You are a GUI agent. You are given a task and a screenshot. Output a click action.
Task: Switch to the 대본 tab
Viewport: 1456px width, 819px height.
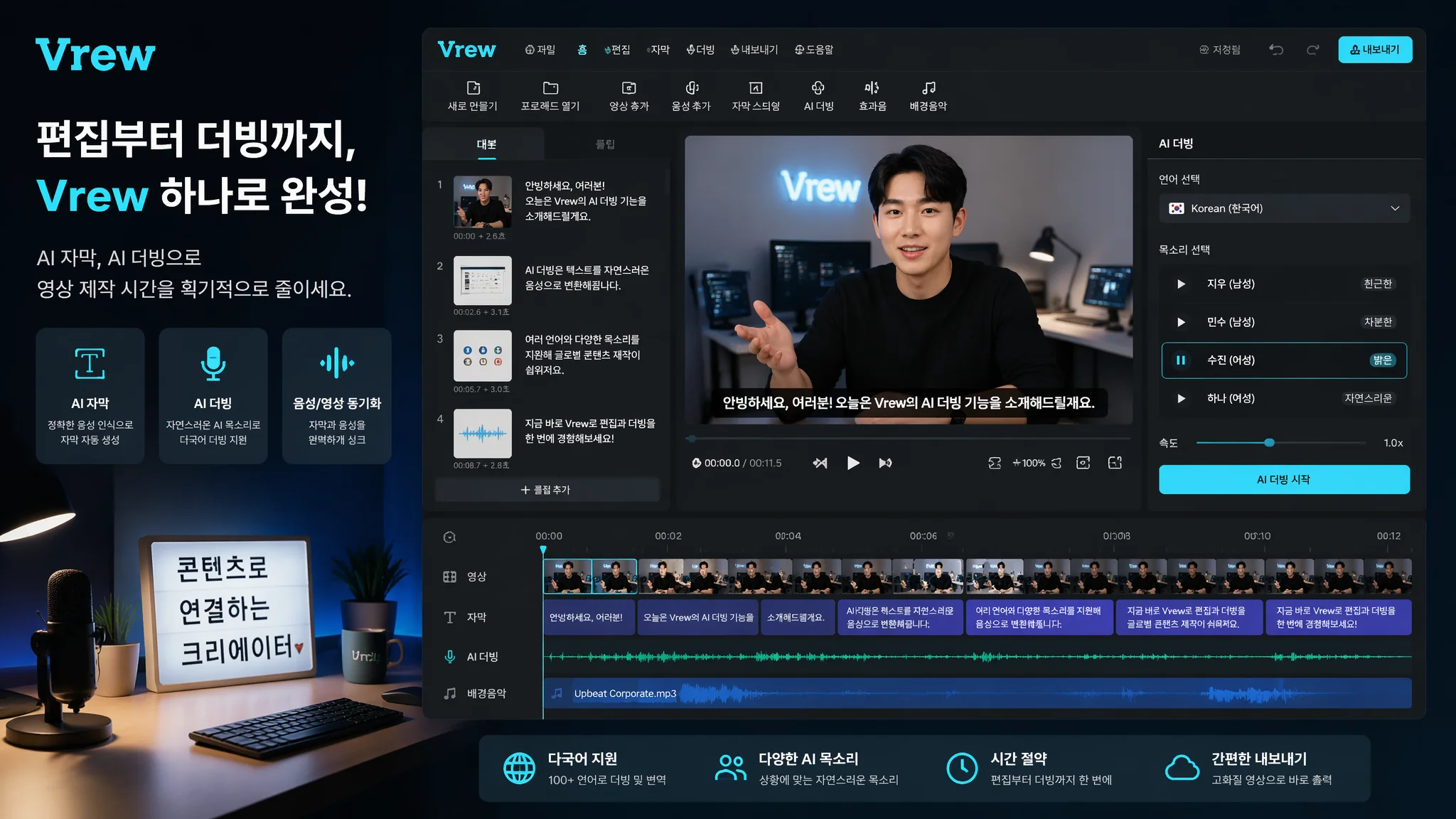pyautogui.click(x=486, y=144)
